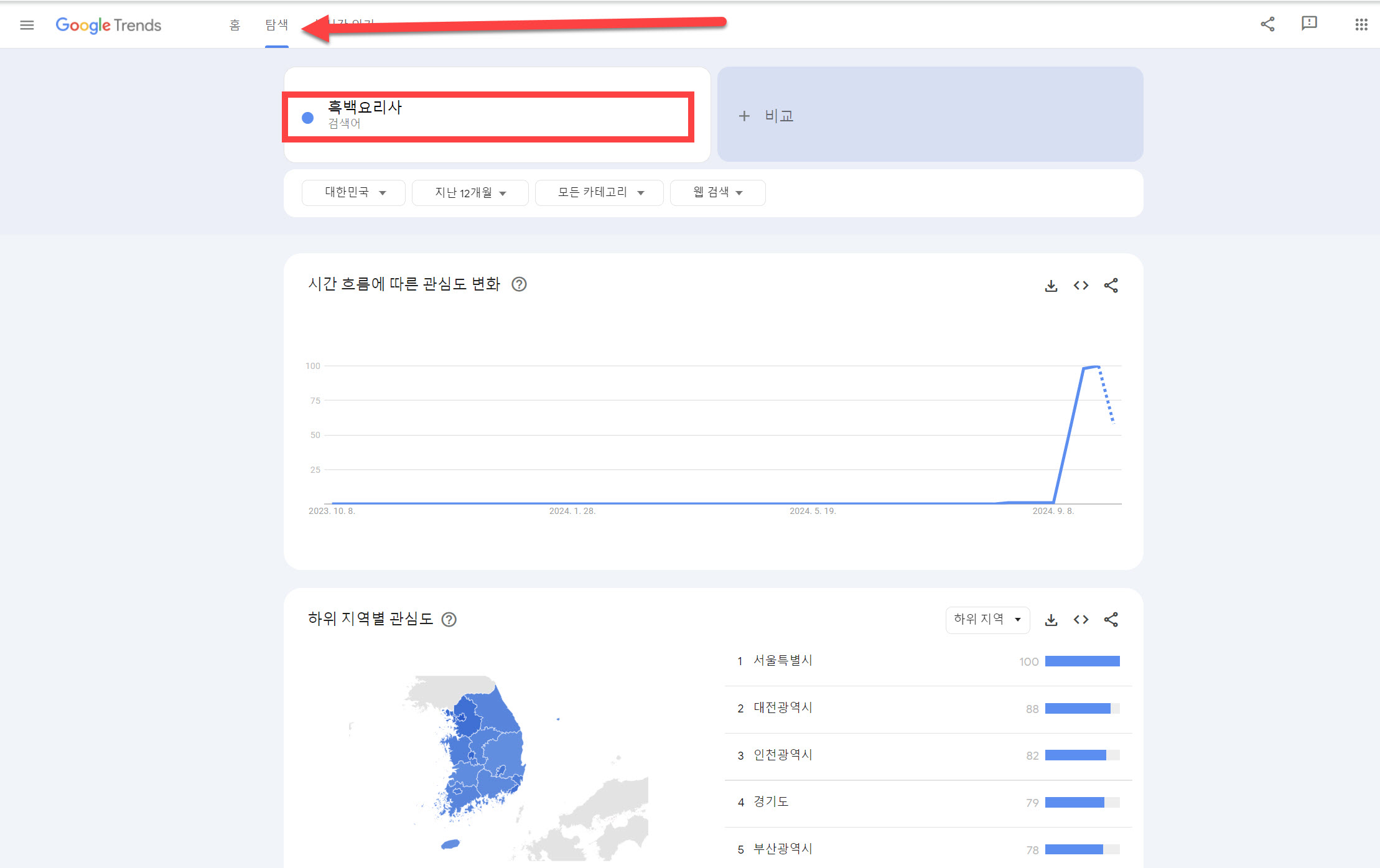Open the 모든 카테고리 dropdown
This screenshot has width=1380, height=868.
coord(599,192)
